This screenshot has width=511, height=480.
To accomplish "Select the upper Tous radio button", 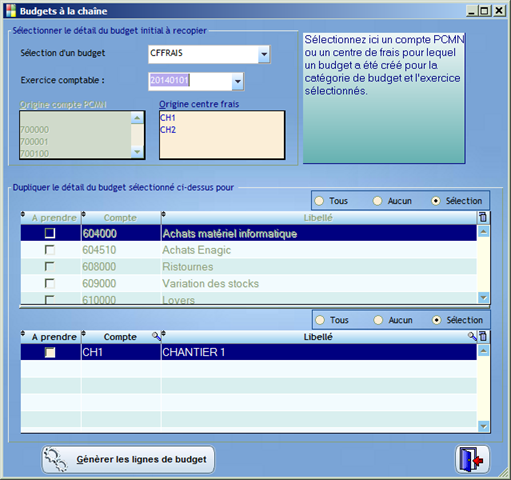I will (x=319, y=201).
